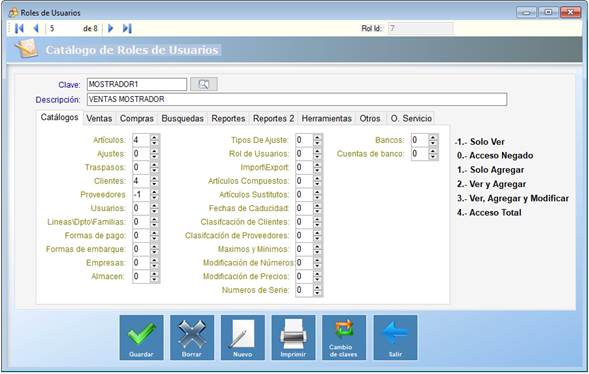The height and width of the screenshot is (374, 589).
Task: Select the Busquedas tab
Action: pos(183,118)
